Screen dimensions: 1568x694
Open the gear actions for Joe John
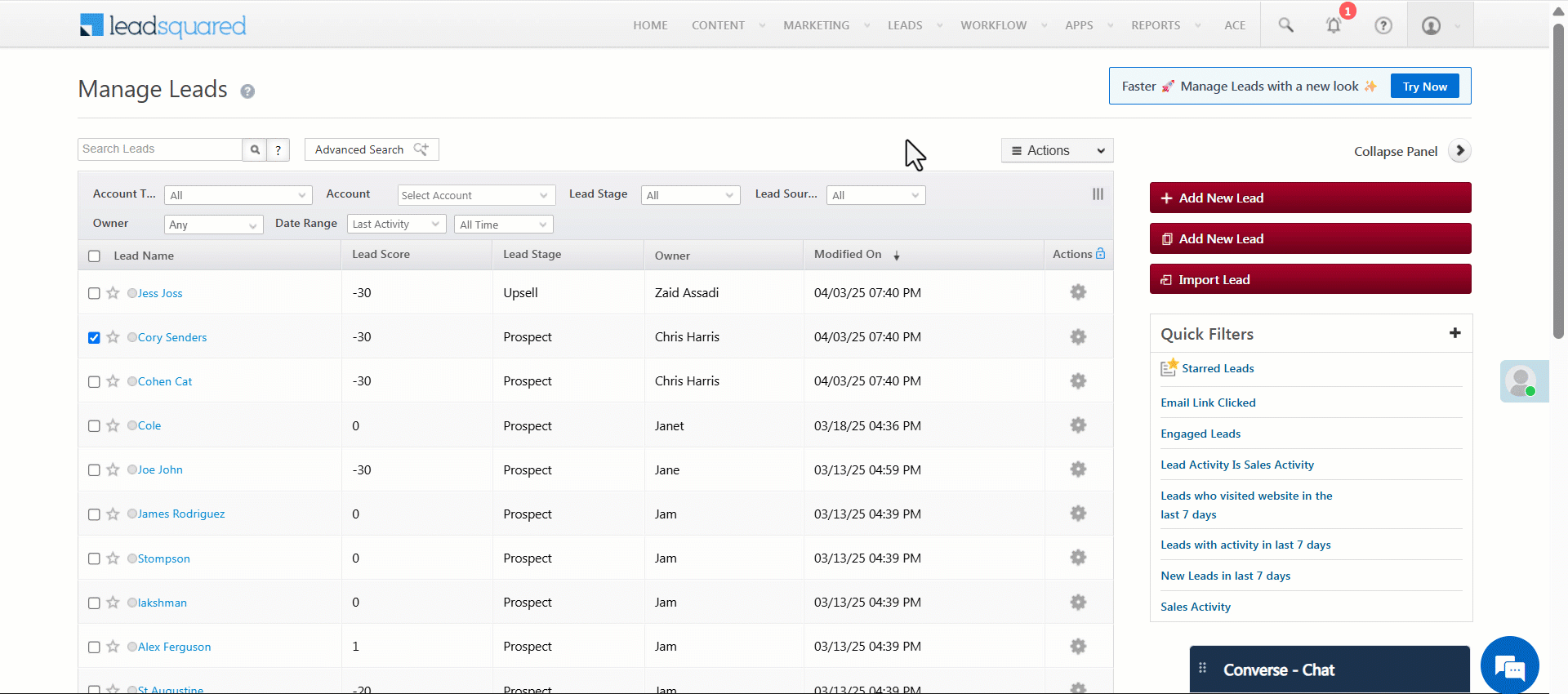[1078, 469]
